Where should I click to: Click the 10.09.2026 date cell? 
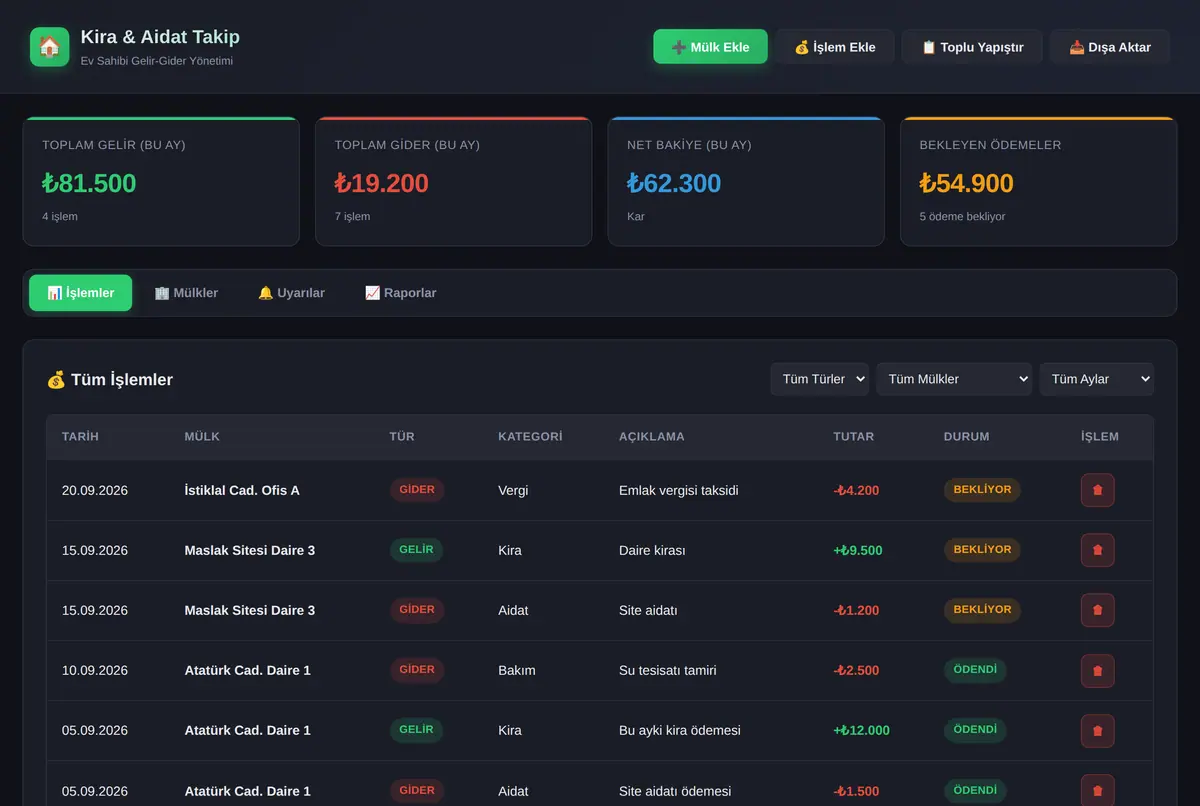95,670
